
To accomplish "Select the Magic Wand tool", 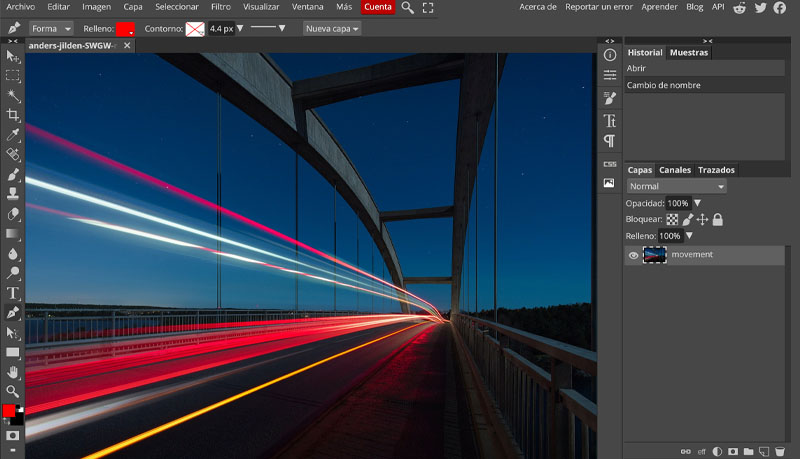I will [13, 96].
